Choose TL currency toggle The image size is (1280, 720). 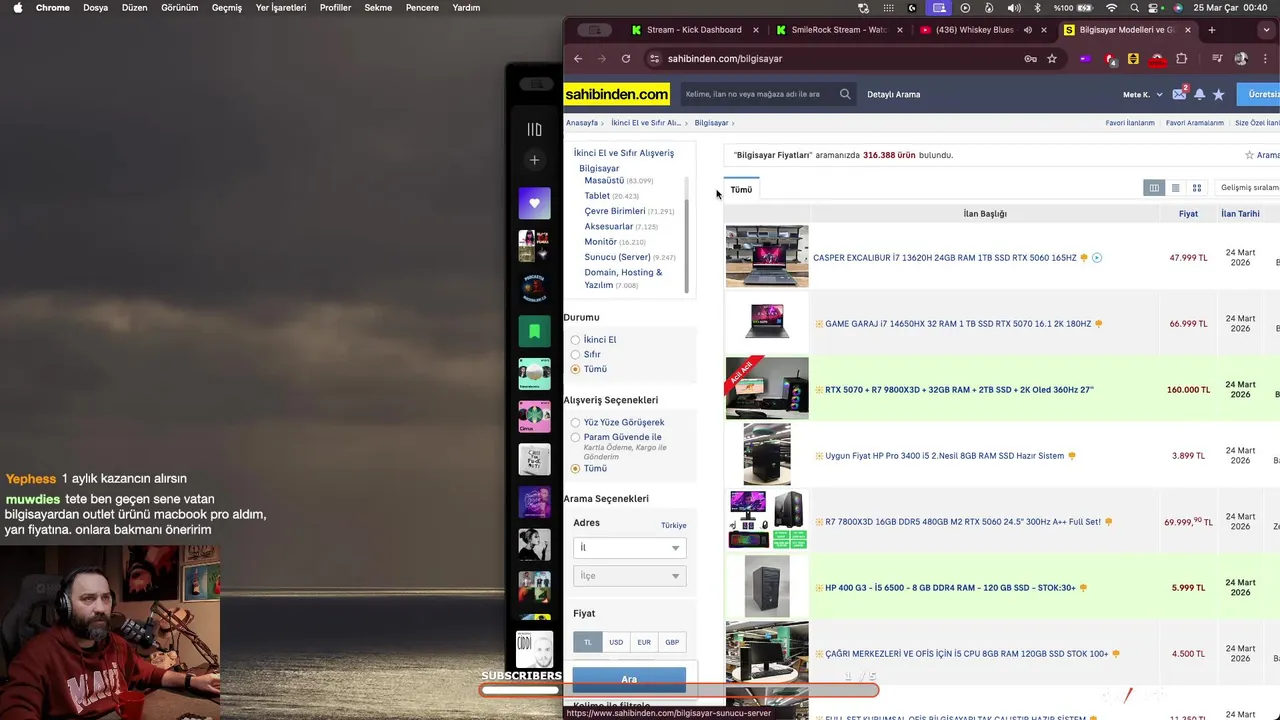coord(587,642)
